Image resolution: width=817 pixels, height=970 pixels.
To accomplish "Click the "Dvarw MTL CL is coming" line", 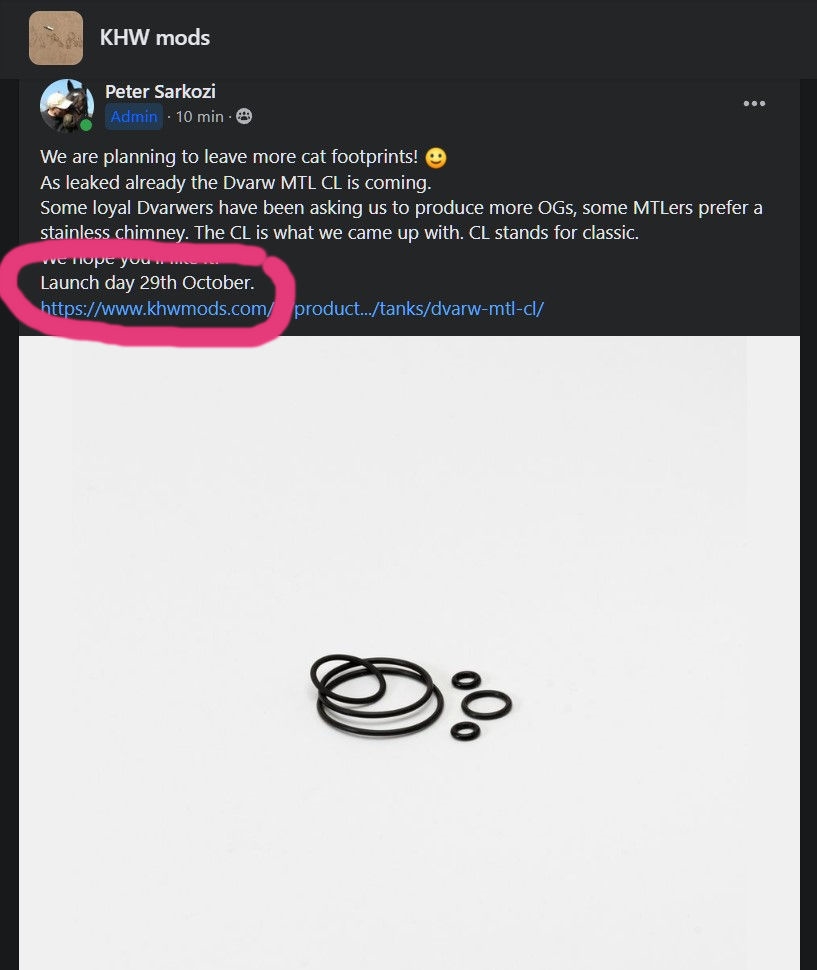I will (235, 183).
